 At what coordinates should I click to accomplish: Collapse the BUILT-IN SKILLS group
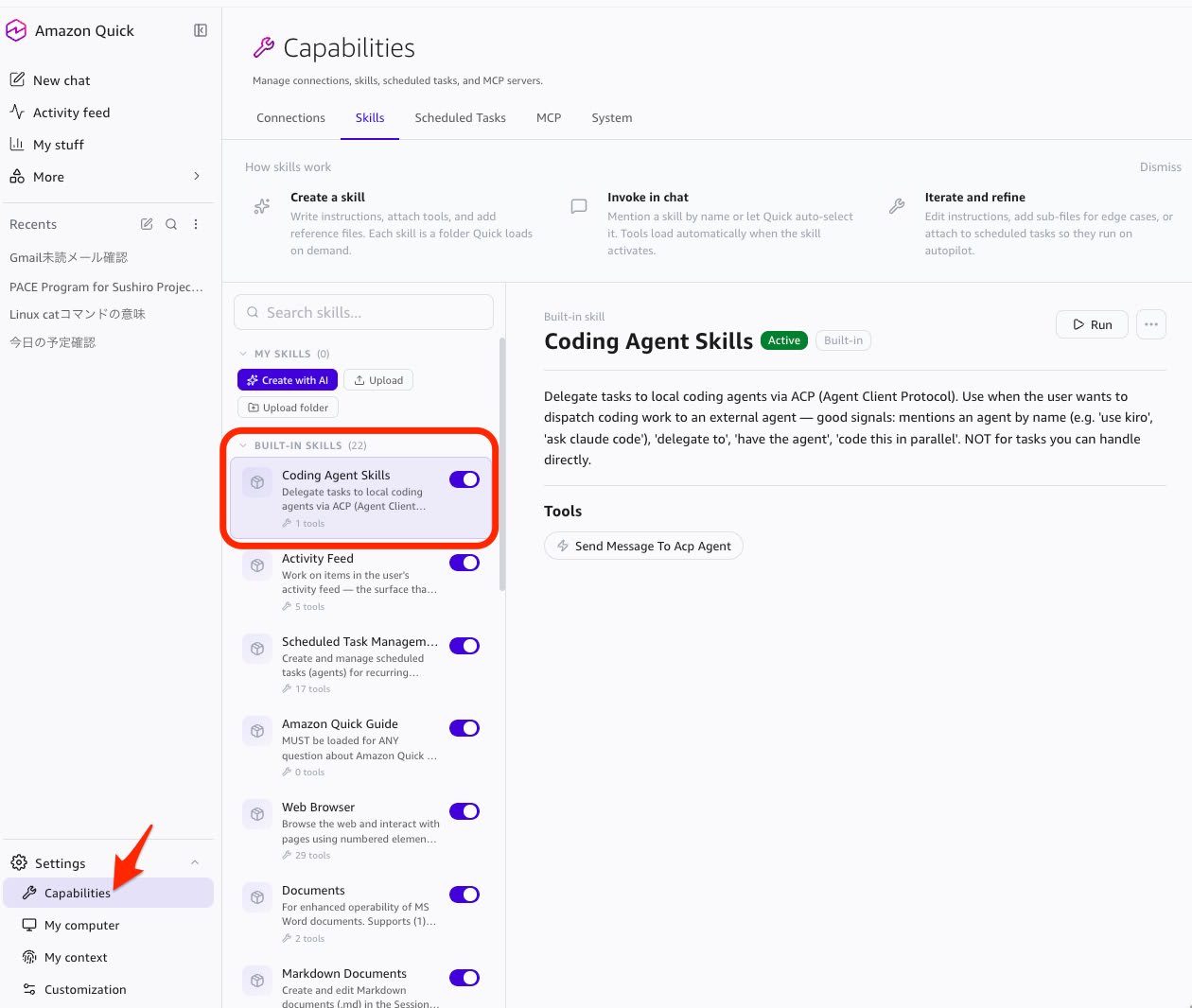(x=244, y=445)
